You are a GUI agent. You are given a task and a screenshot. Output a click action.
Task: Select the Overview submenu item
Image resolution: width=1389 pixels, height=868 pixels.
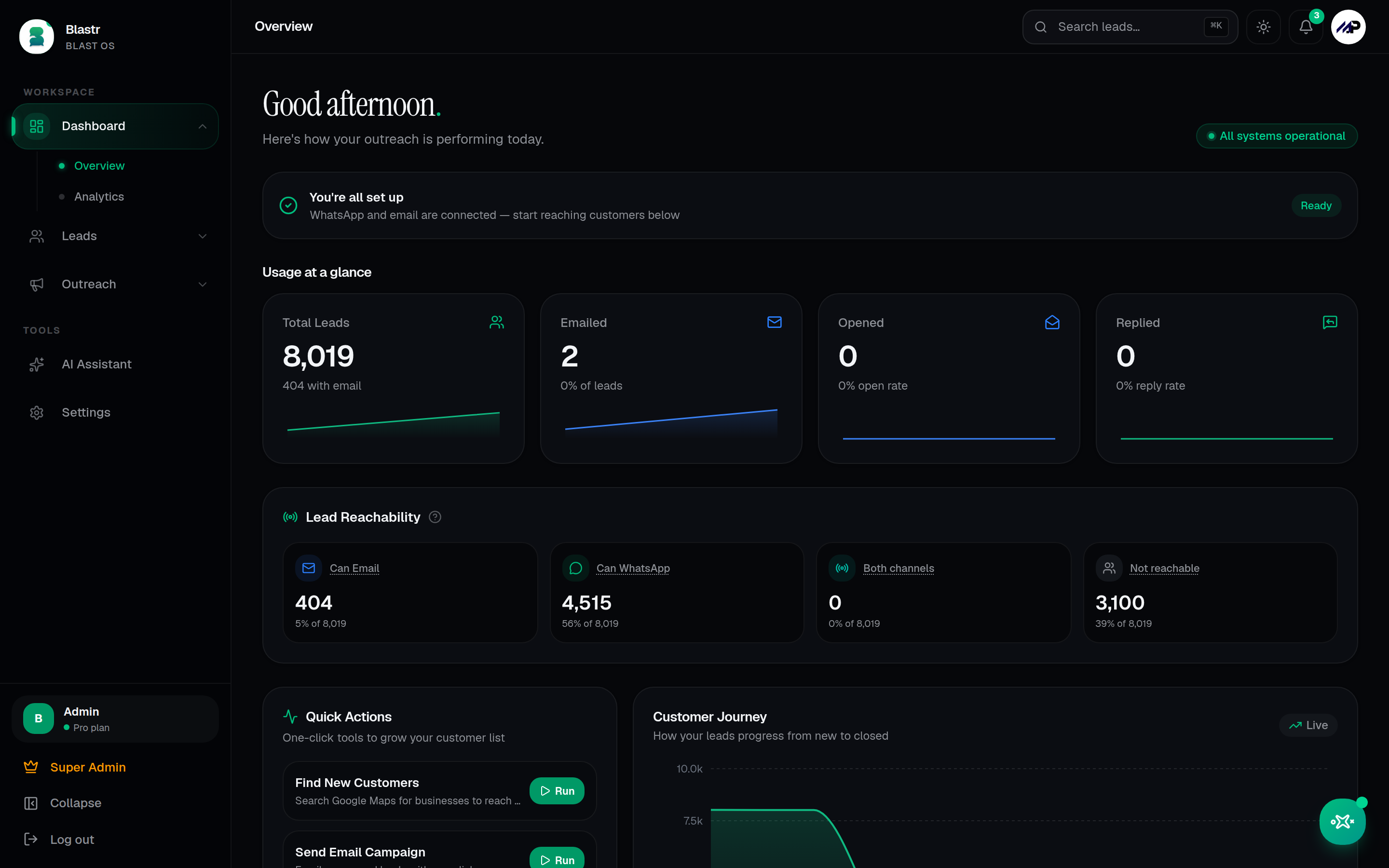99,166
